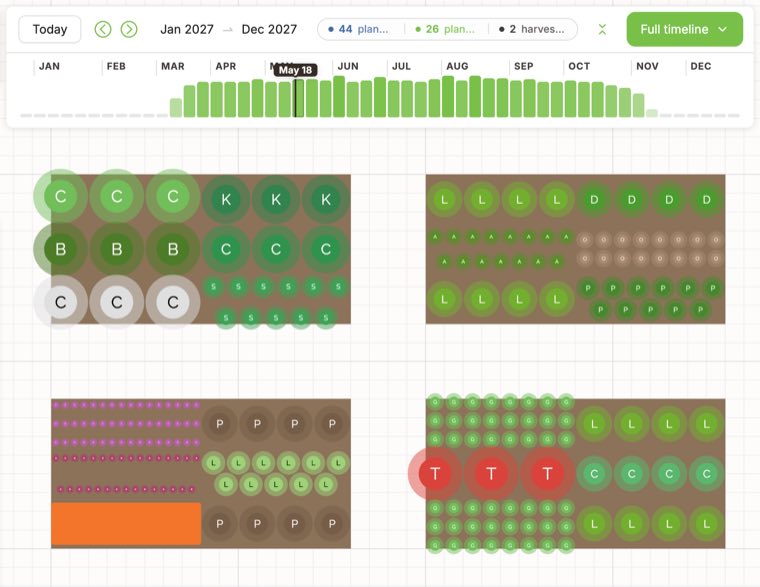Select the leftmost red T plant

[435, 474]
